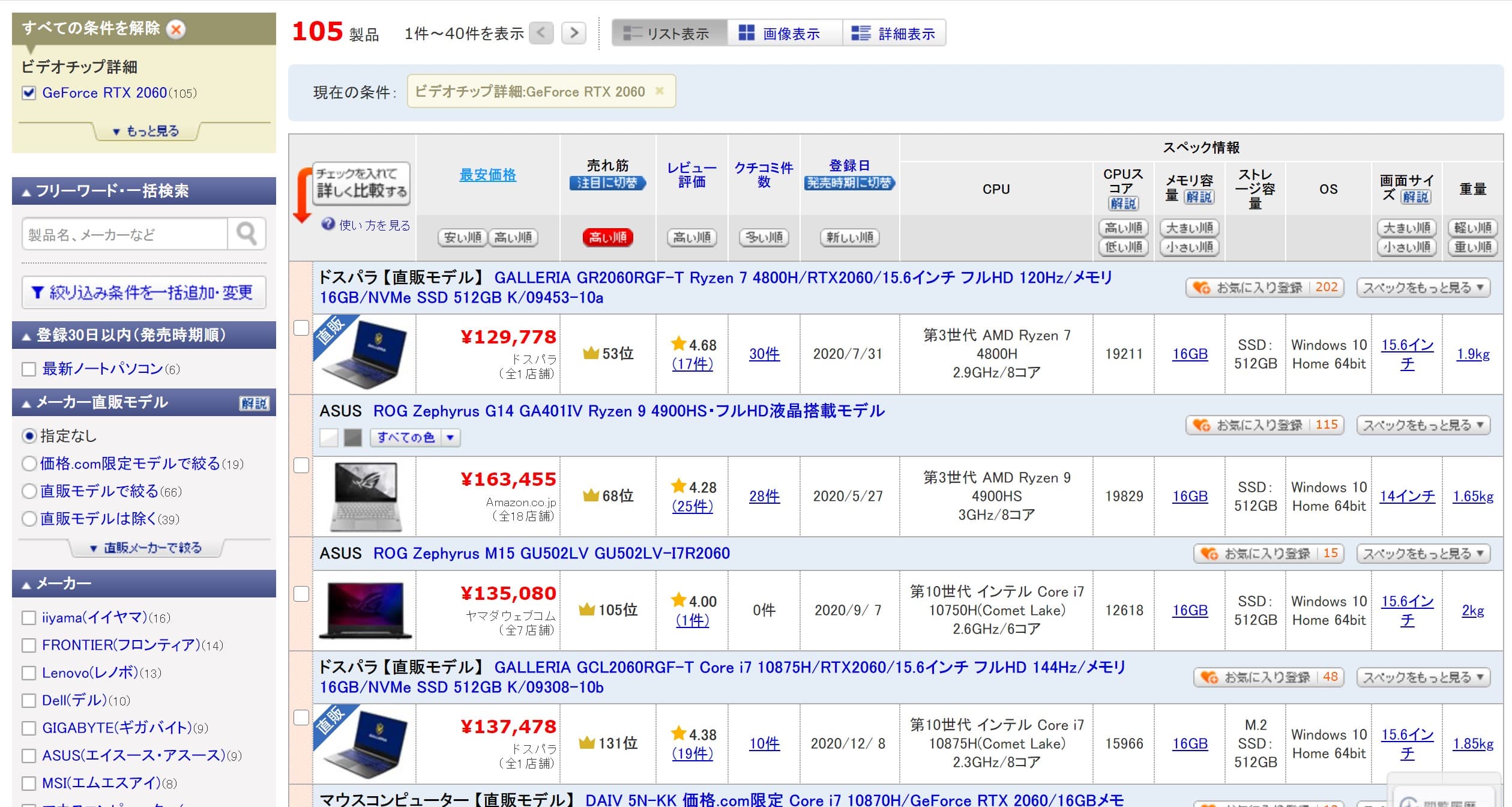The width and height of the screenshot is (1512, 807).
Task: Sort reviews by 高い順
Action: [692, 237]
